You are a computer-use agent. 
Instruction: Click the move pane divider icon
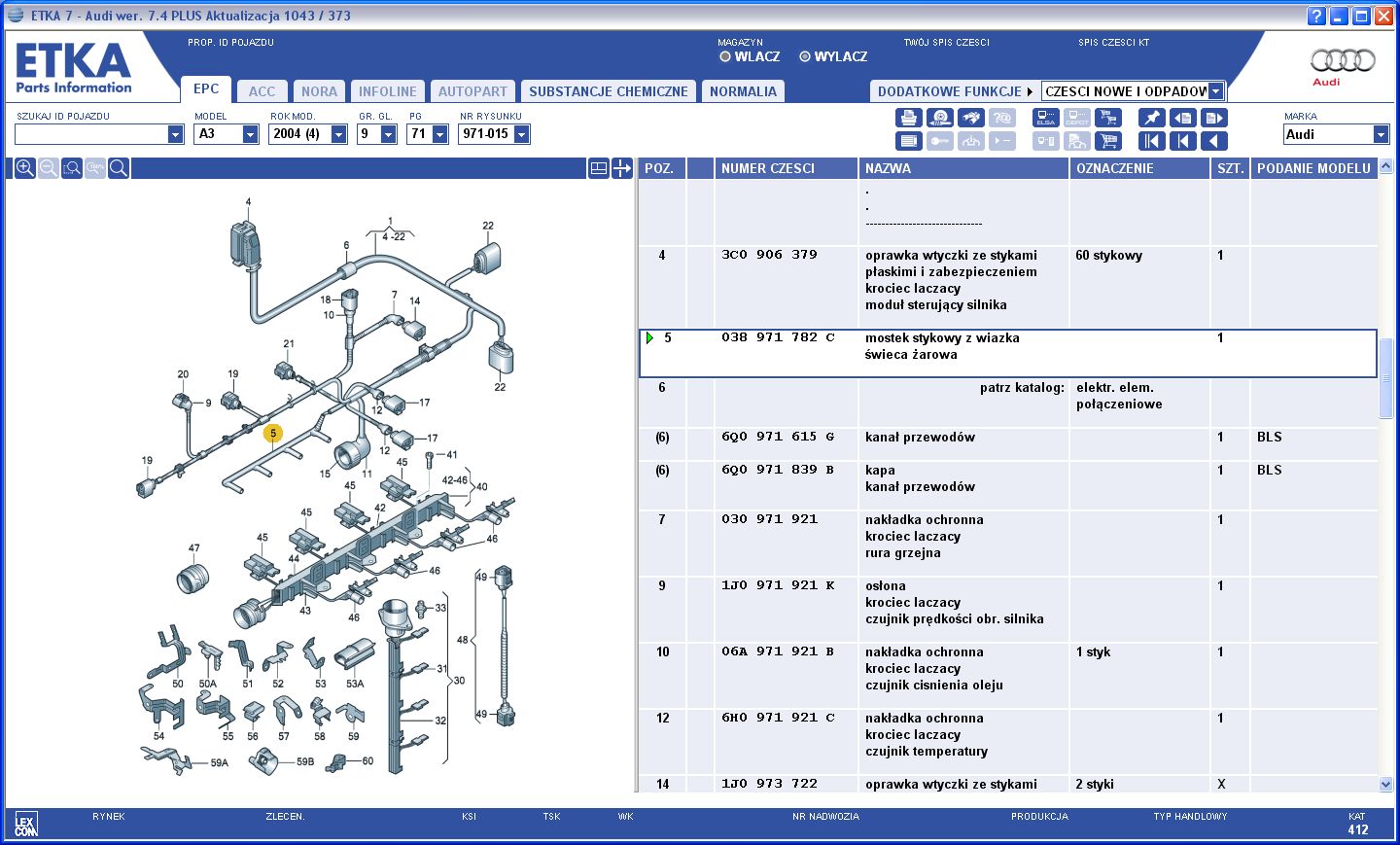[x=622, y=168]
